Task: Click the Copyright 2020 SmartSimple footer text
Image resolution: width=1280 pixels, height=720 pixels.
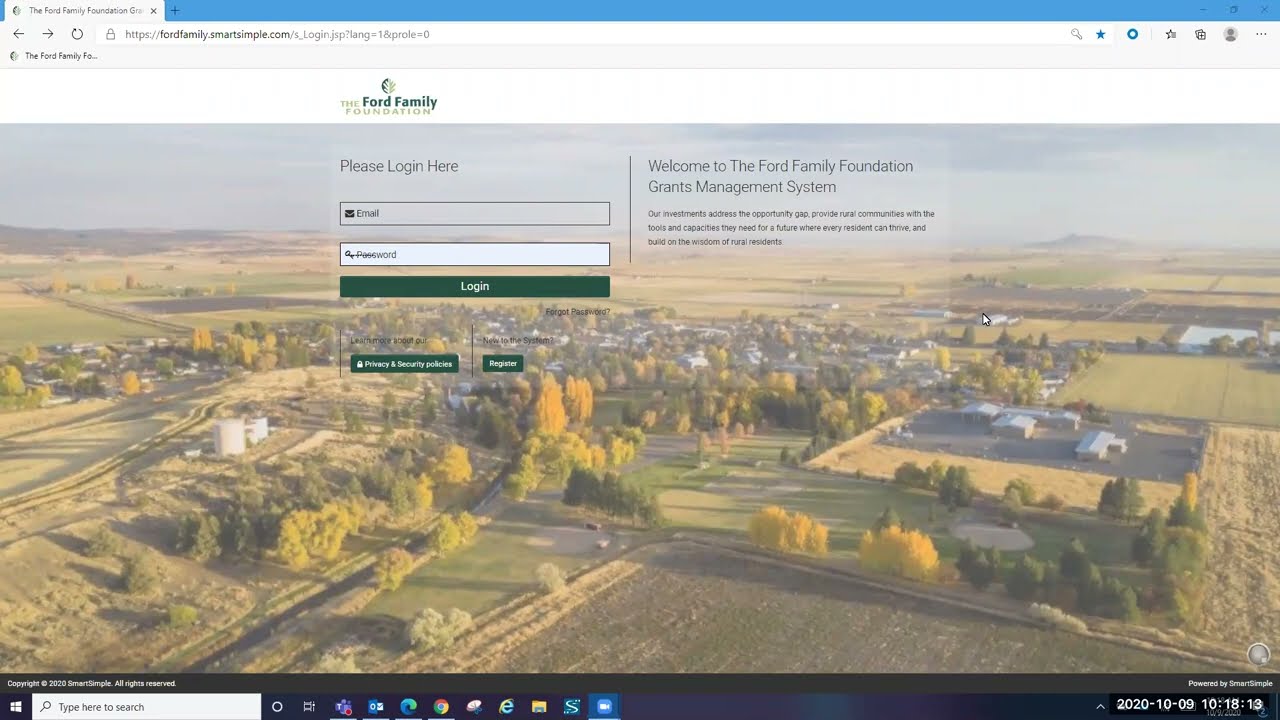Action: click(92, 684)
